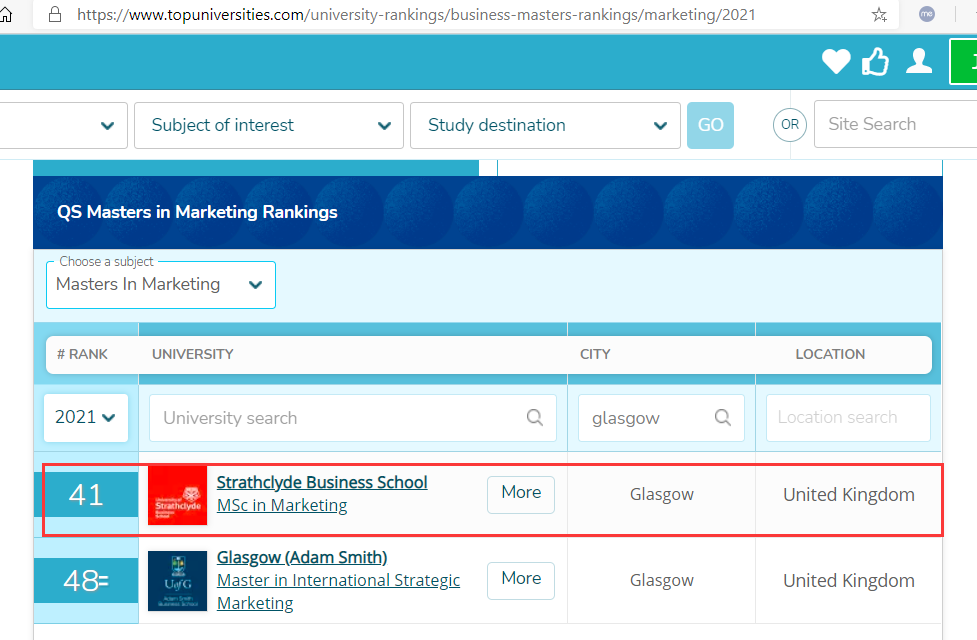
Task: Click the OR circle label
Action: [789, 125]
